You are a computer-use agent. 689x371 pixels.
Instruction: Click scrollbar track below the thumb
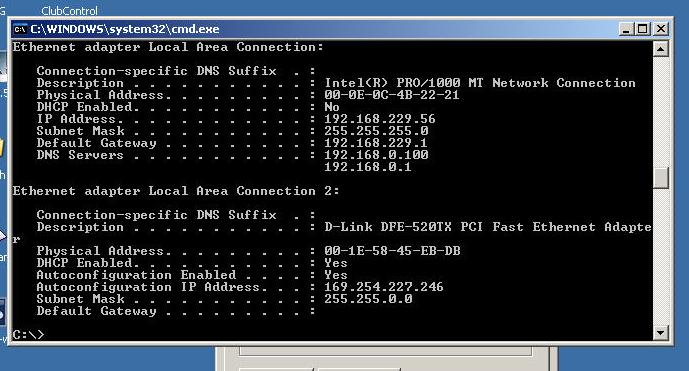pos(660,257)
